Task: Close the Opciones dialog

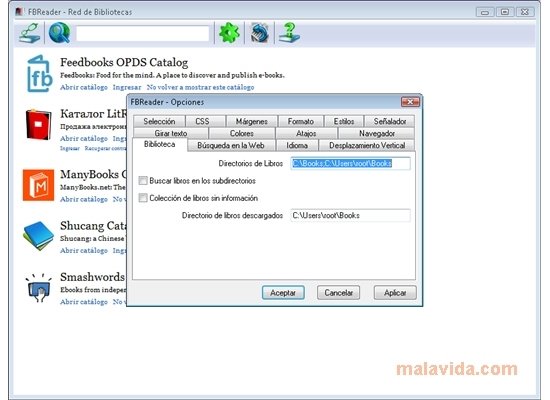Action: click(x=410, y=102)
